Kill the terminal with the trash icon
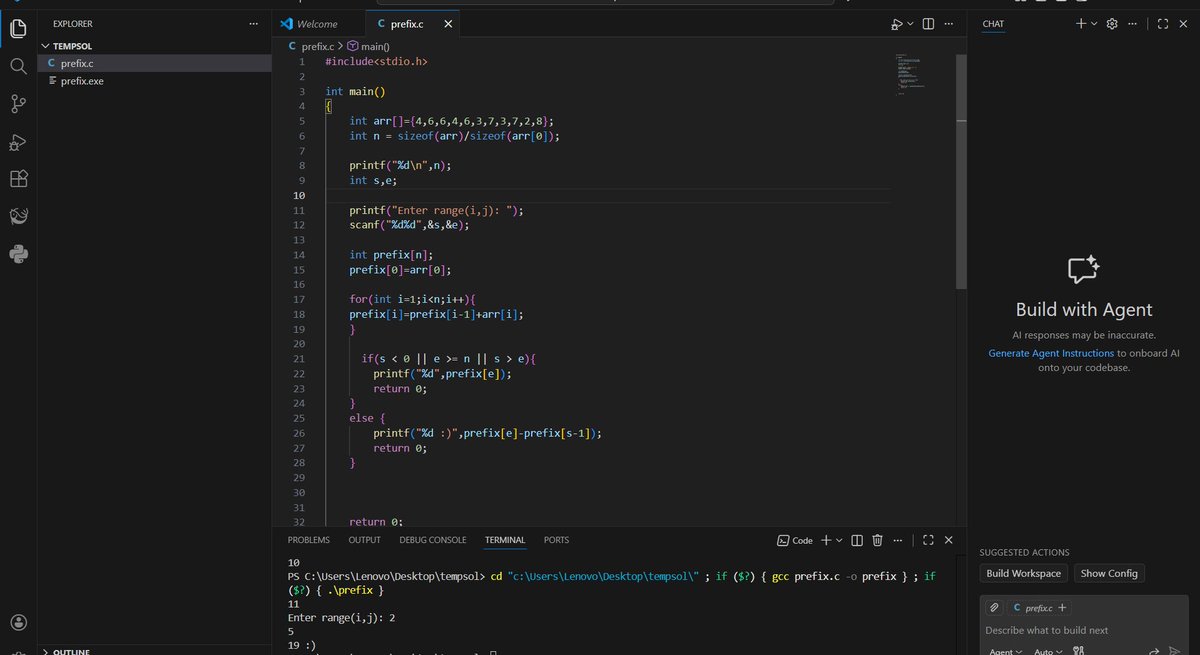 point(877,540)
